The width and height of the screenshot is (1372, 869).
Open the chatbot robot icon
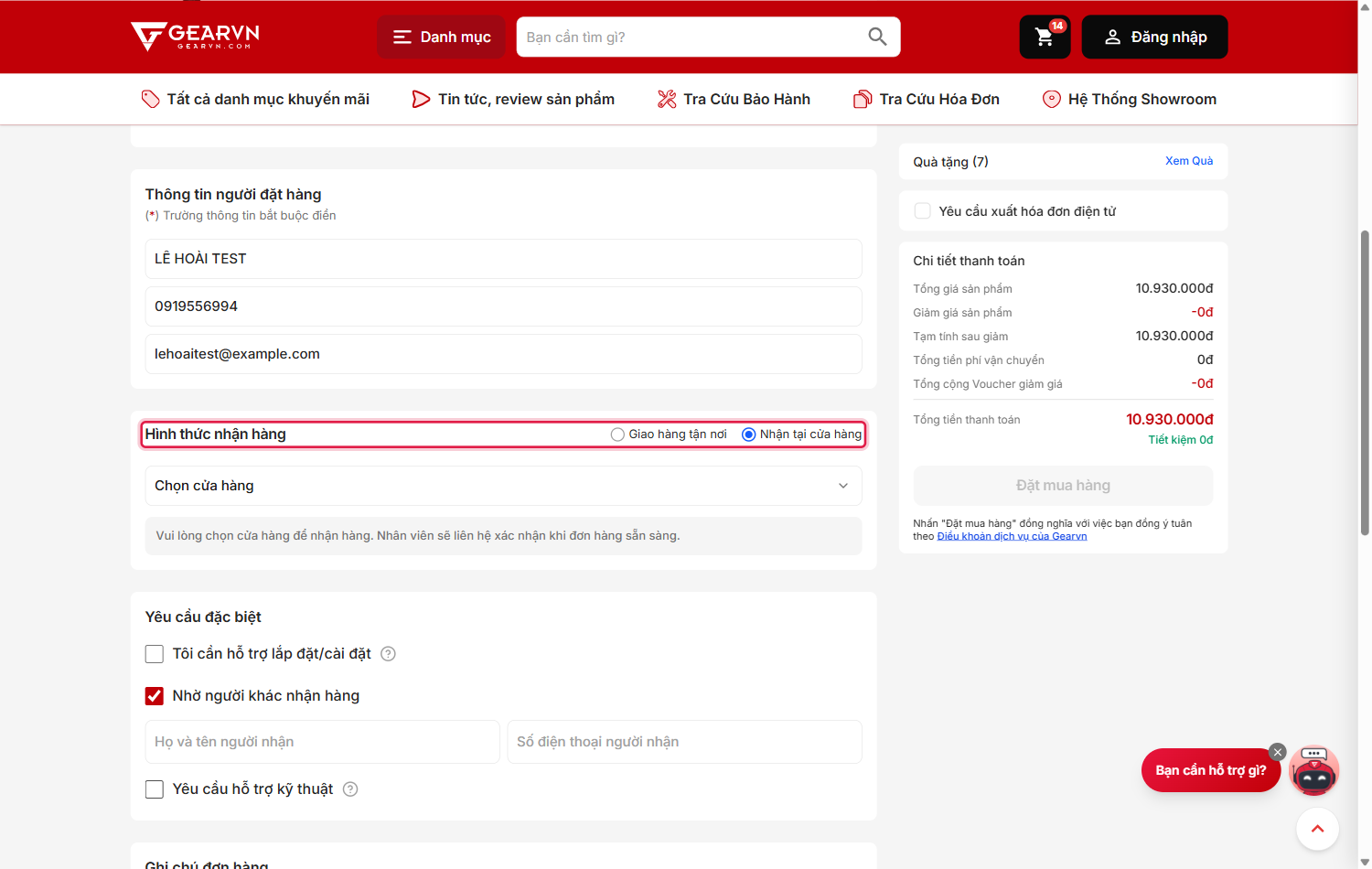[1314, 769]
